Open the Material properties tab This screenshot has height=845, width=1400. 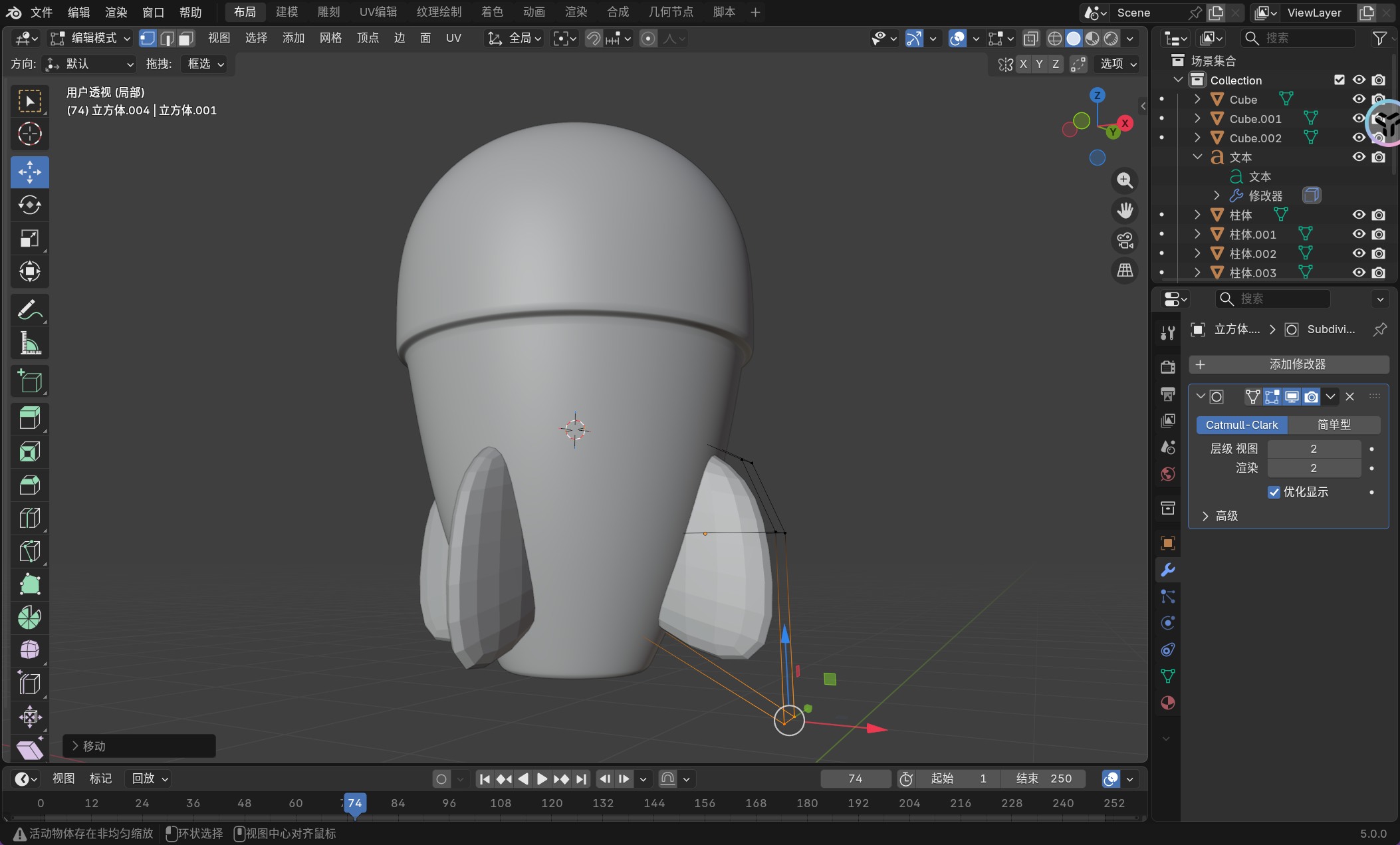pyautogui.click(x=1167, y=703)
